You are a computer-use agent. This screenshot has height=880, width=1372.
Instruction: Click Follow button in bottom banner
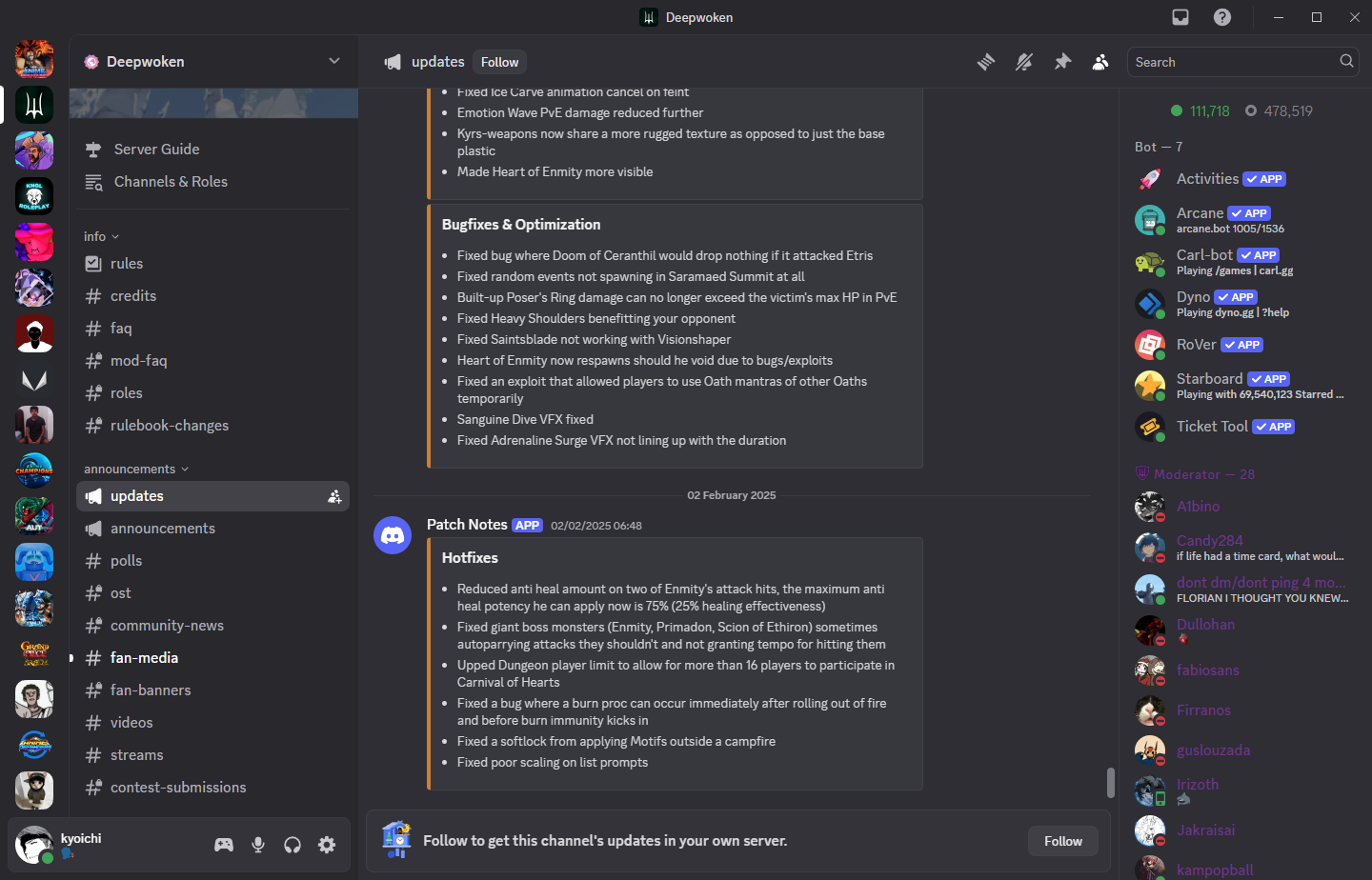pyautogui.click(x=1063, y=841)
